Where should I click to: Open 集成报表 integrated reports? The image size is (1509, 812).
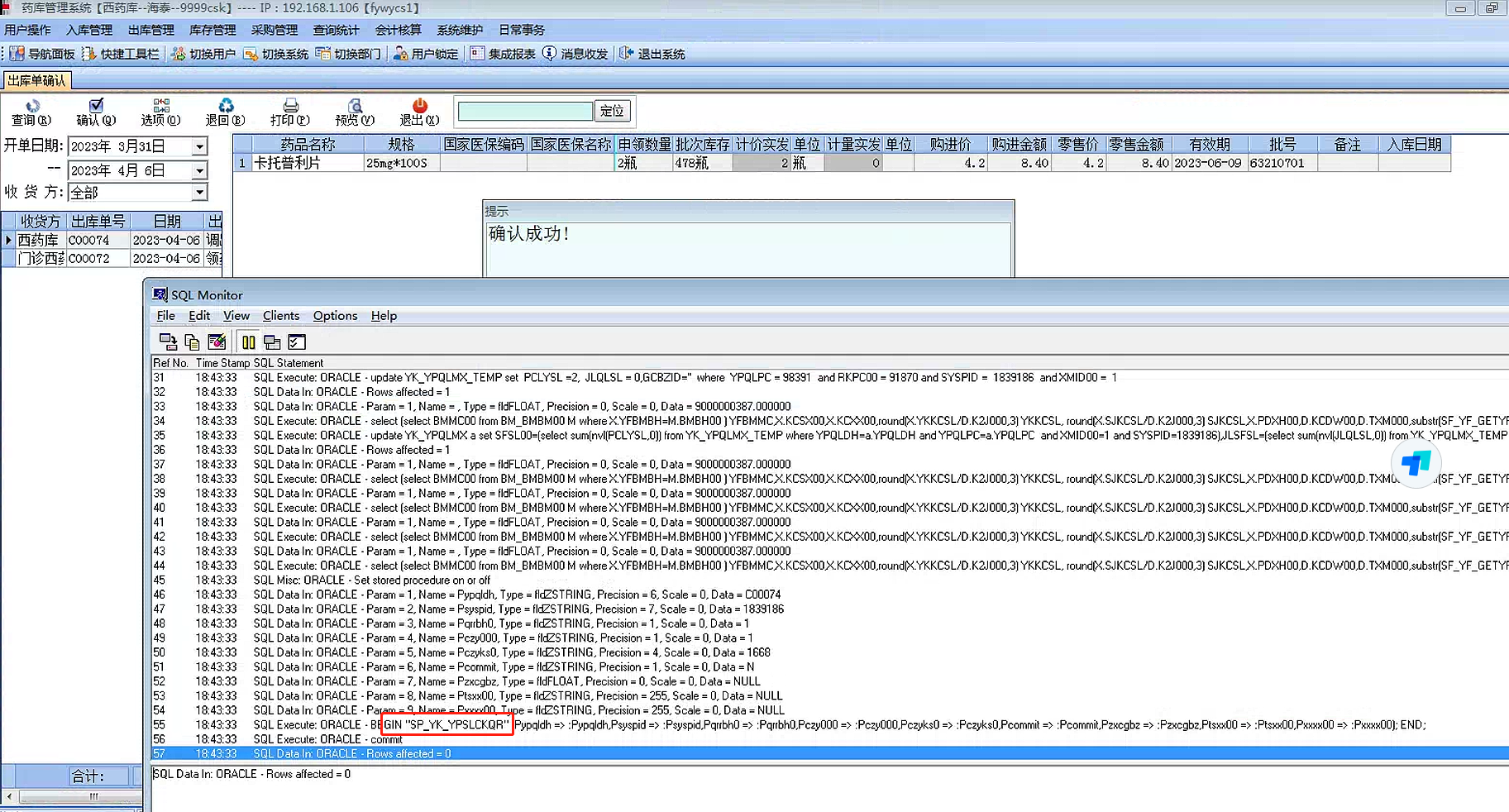click(x=503, y=54)
